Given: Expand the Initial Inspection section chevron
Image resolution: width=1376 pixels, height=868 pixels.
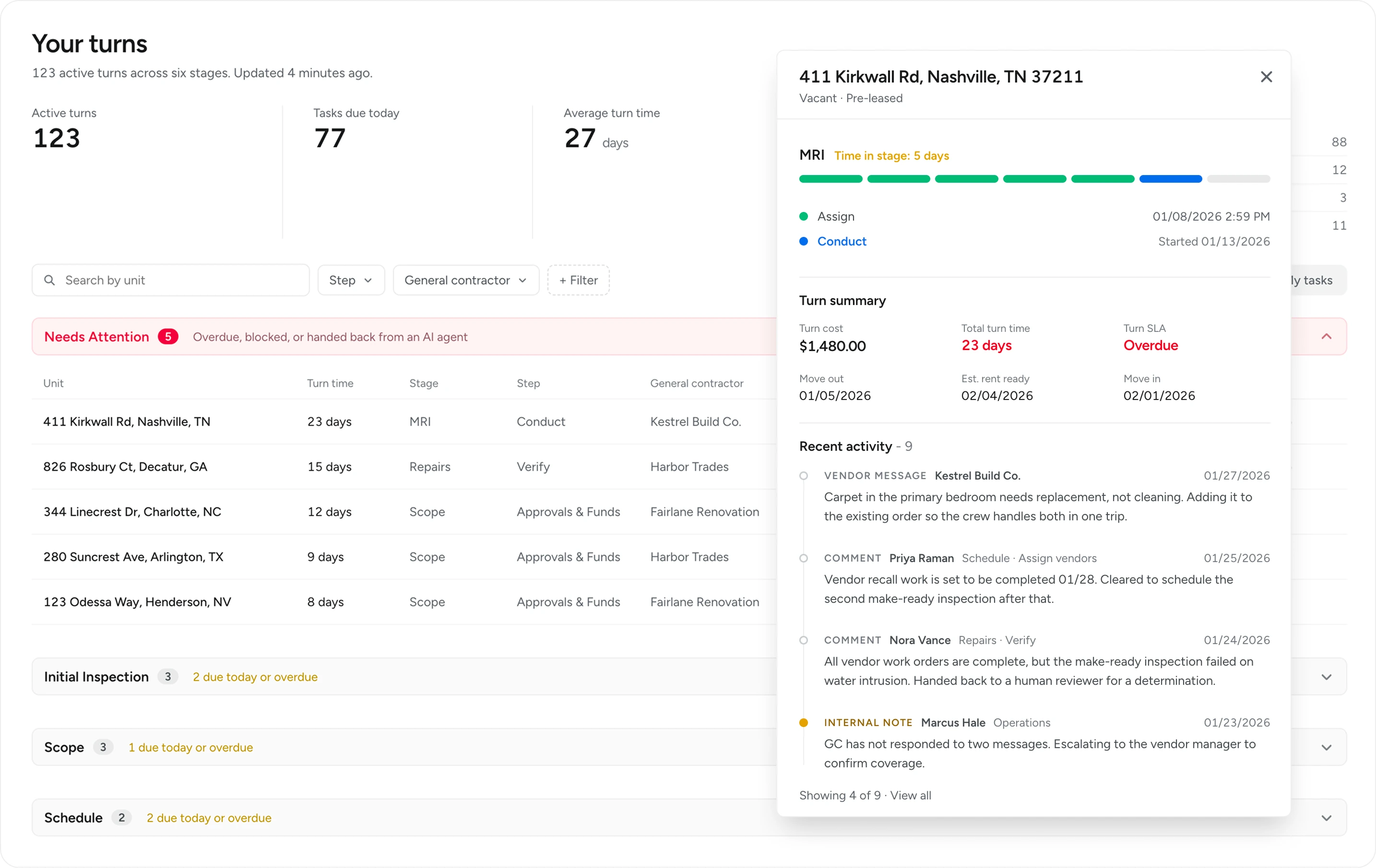Looking at the screenshot, I should pos(1326,677).
